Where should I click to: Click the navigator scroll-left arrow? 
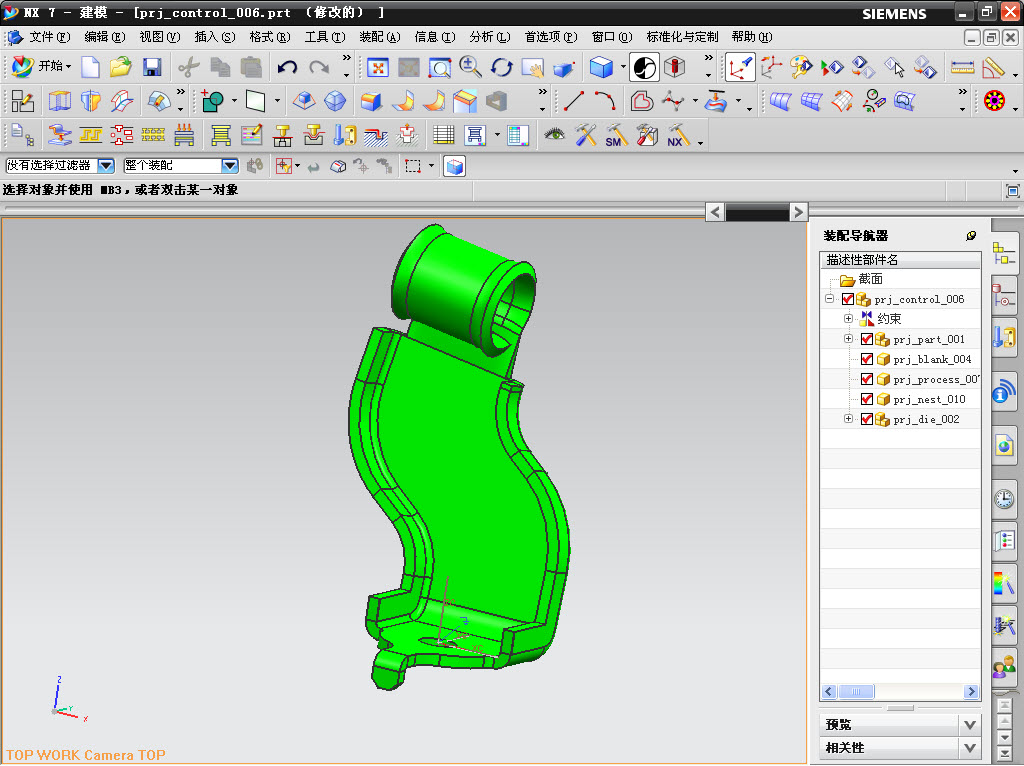pyautogui.click(x=829, y=692)
